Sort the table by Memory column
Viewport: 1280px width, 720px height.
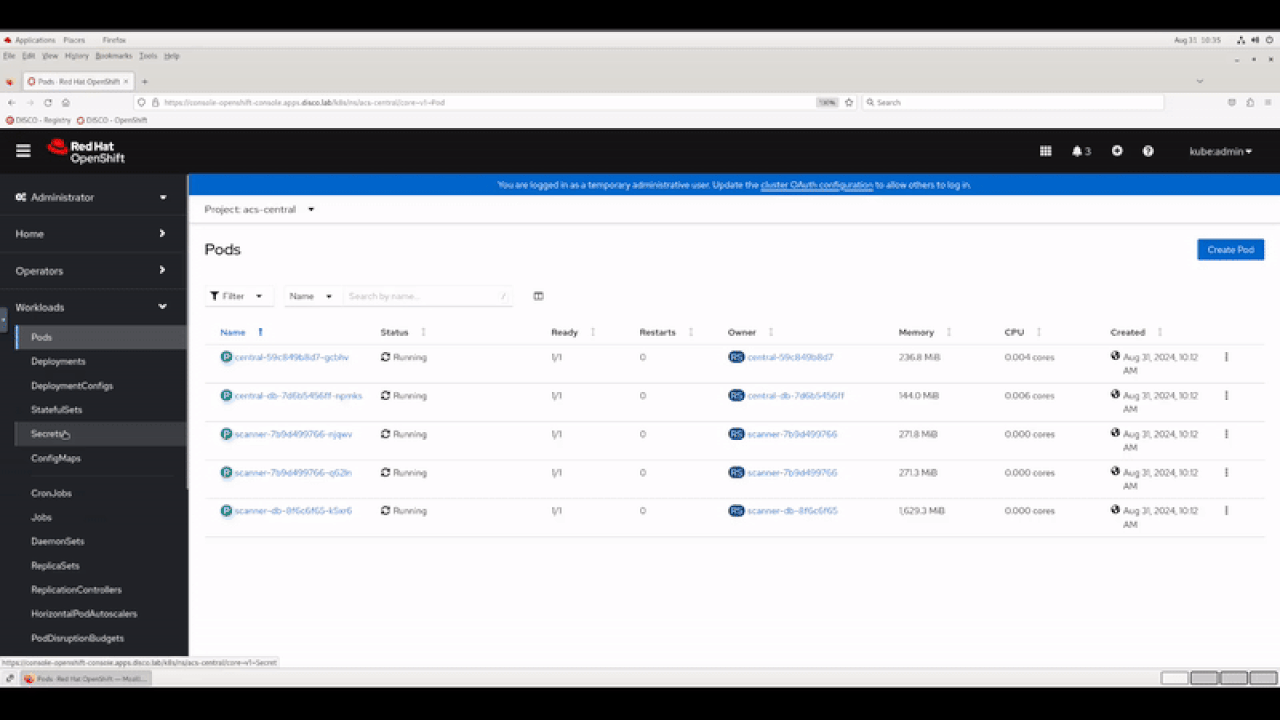pos(916,332)
